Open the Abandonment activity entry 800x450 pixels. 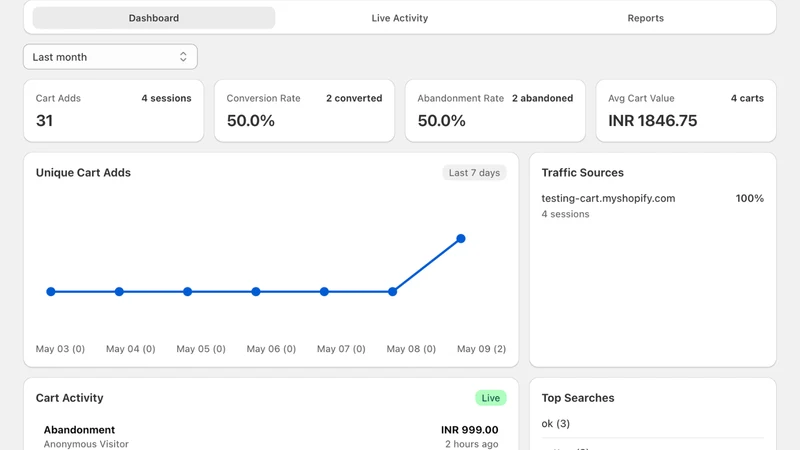click(271, 436)
